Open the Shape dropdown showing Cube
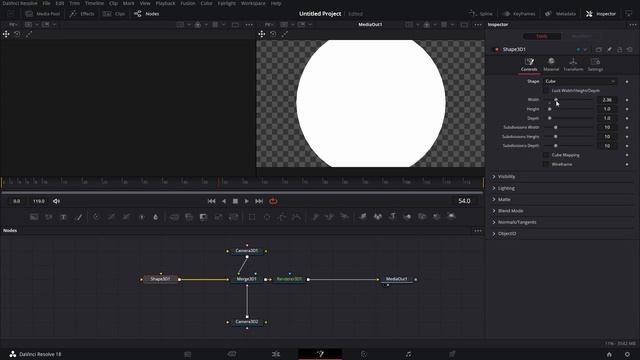The image size is (640, 360). pos(580,82)
